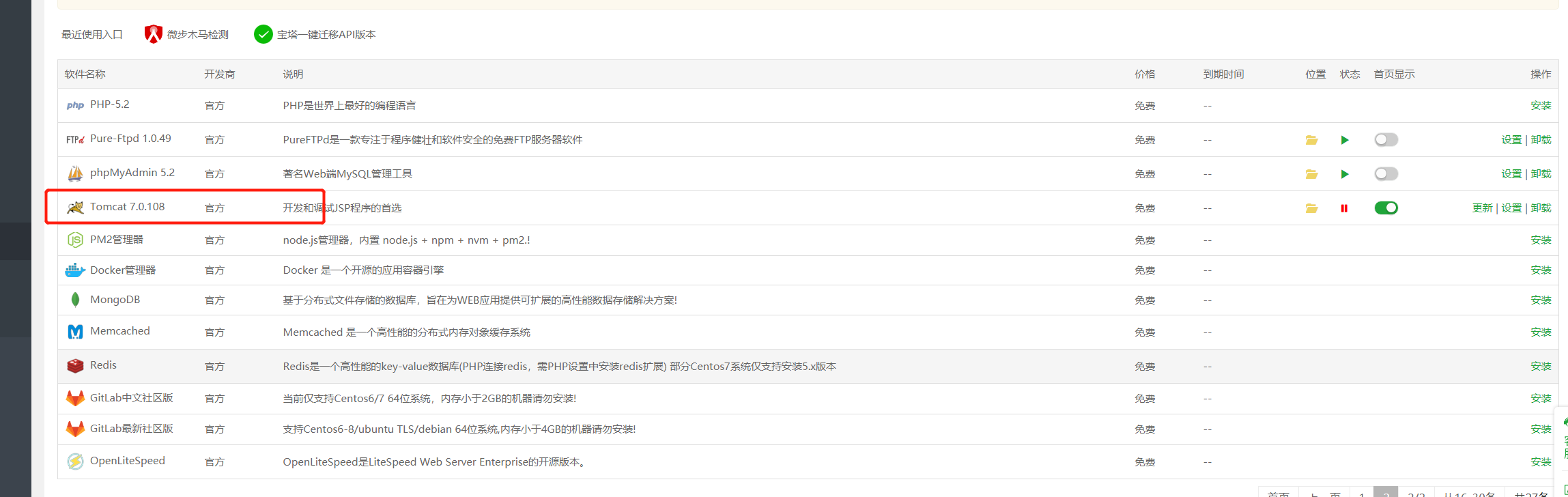Open the Tomcat install folder
Viewport: 1568px width, 497px height.
(x=1311, y=208)
